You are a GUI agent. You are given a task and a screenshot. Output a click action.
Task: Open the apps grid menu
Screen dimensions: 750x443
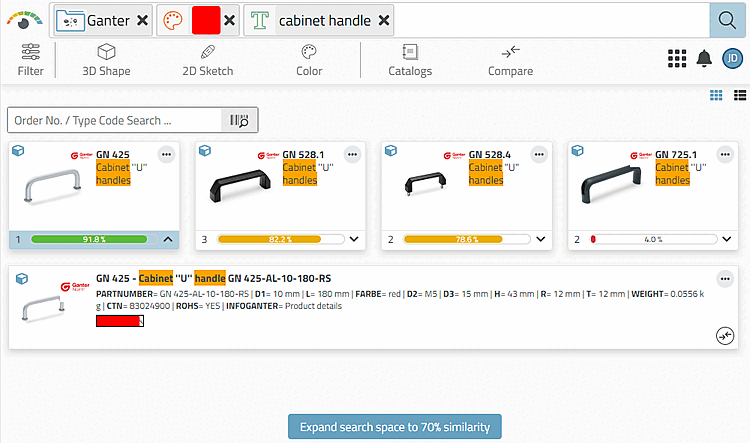[x=677, y=58]
